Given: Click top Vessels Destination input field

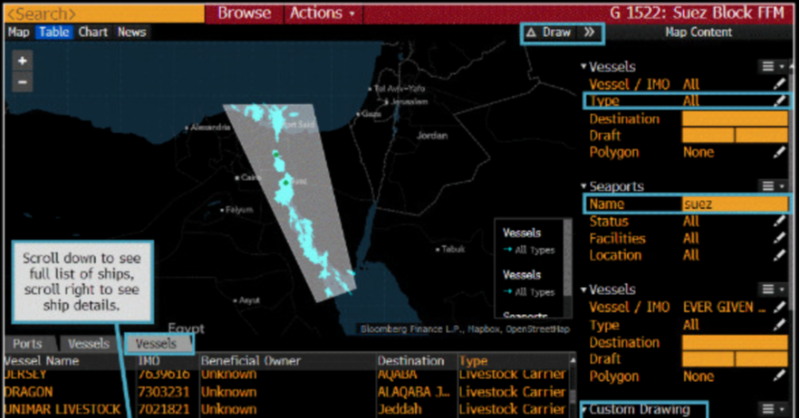Looking at the screenshot, I should click(x=735, y=119).
